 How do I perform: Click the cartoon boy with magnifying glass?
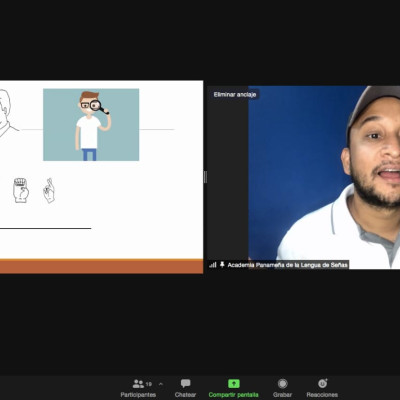[x=91, y=125]
